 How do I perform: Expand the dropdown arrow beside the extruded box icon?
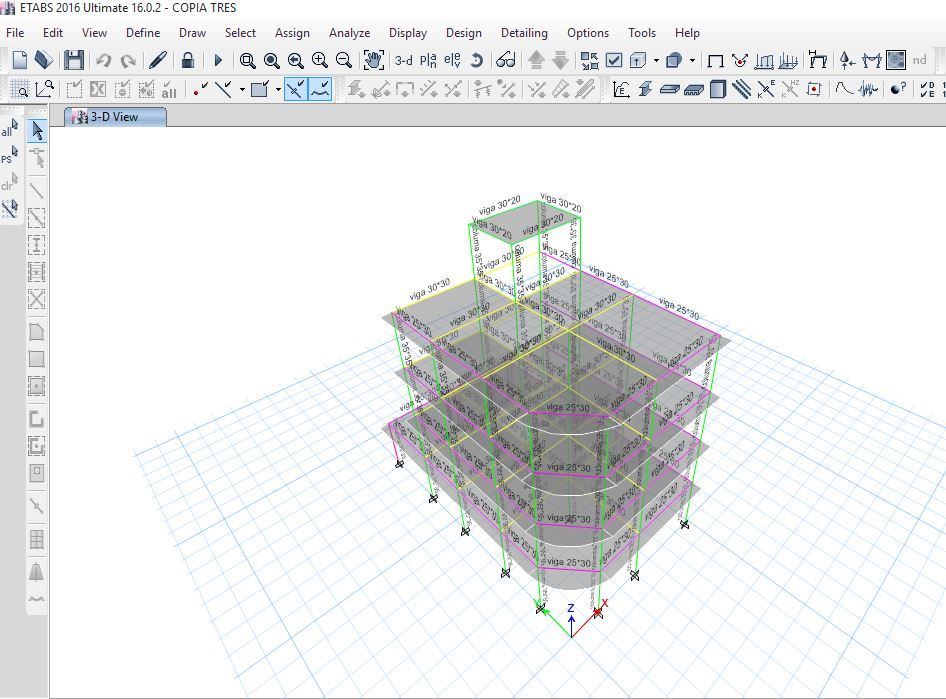tap(656, 61)
